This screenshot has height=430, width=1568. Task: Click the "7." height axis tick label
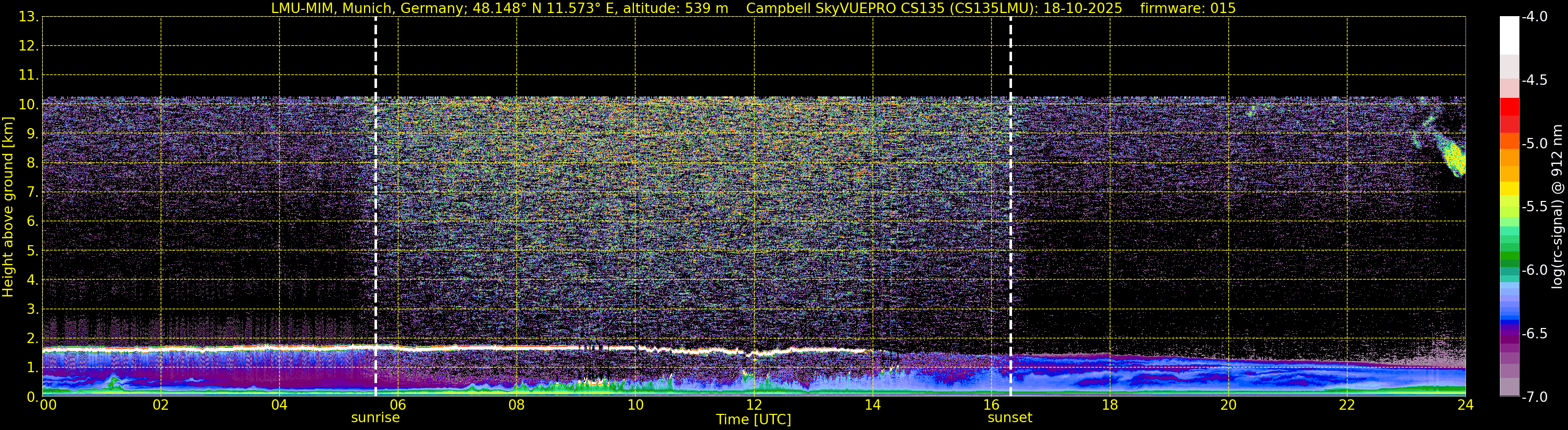(x=32, y=193)
